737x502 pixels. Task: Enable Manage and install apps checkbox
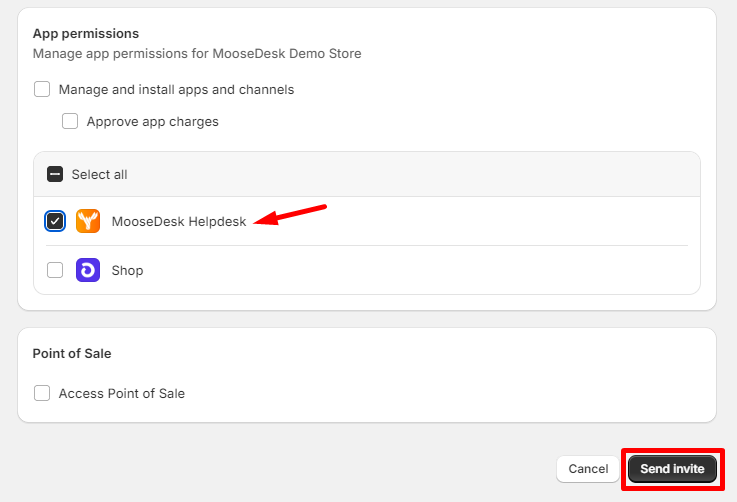tap(42, 89)
